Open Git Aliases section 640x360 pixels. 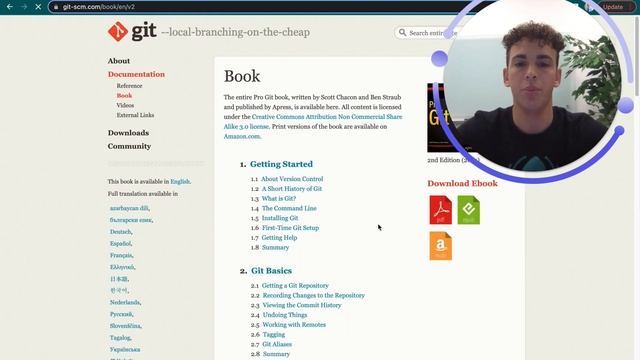click(277, 344)
